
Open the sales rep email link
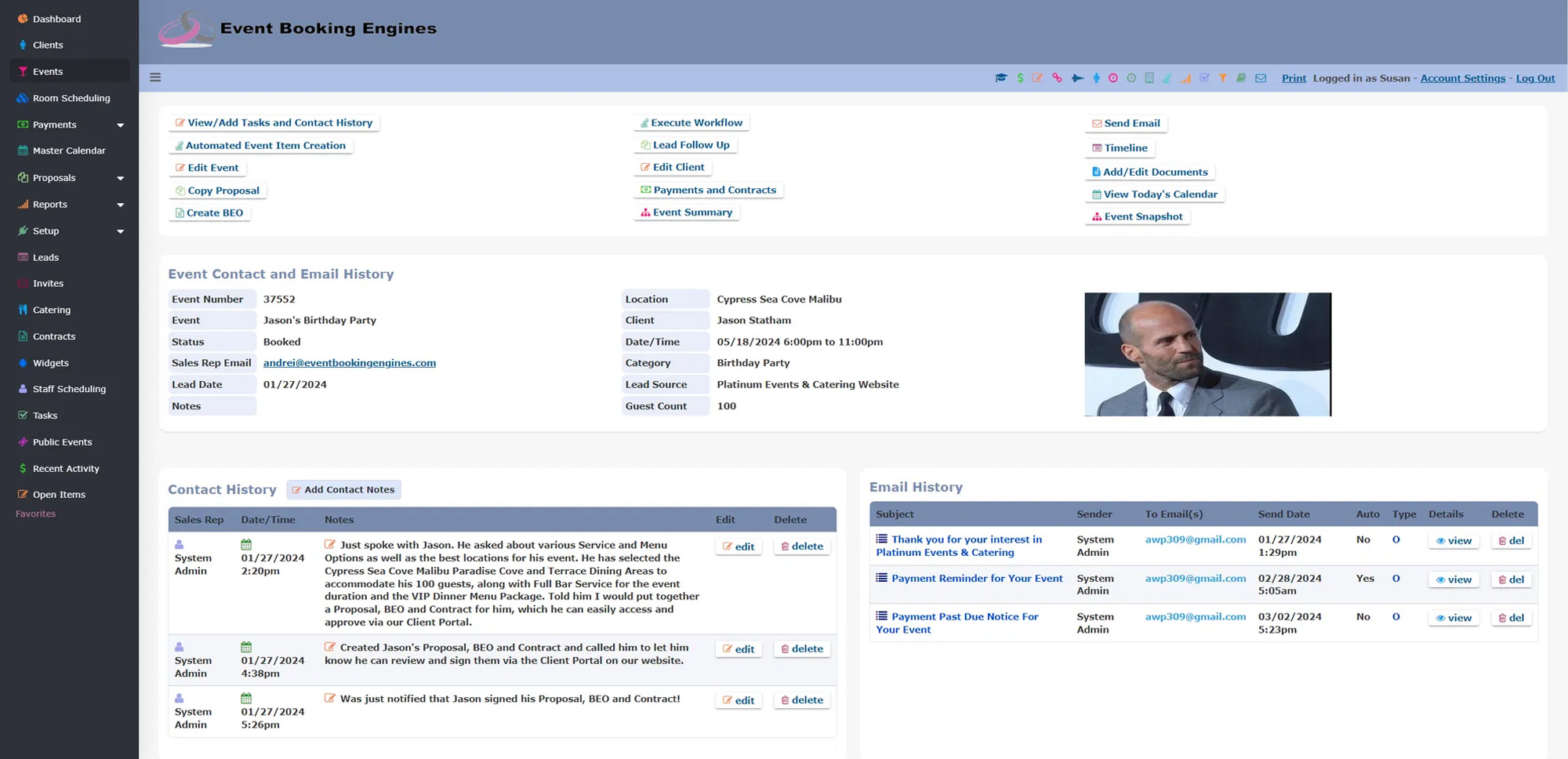point(349,362)
